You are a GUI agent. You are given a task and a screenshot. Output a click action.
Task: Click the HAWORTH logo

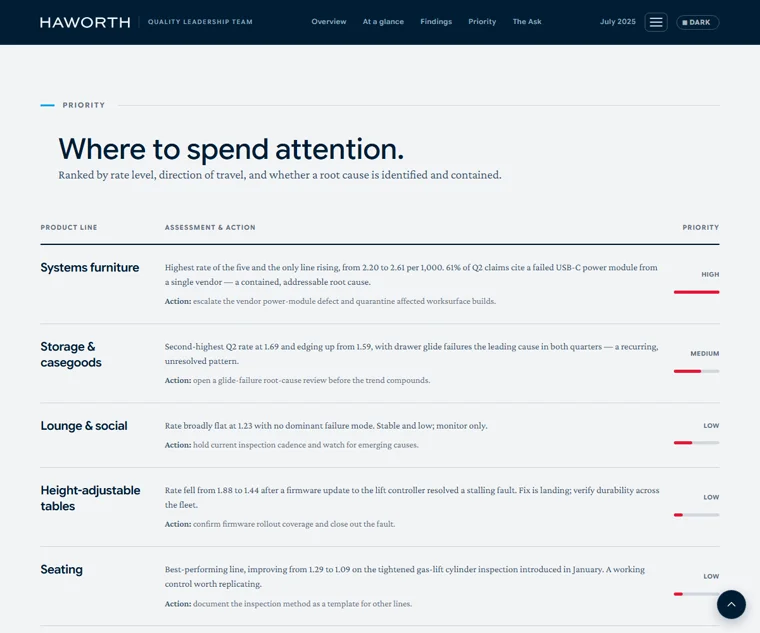click(x=85, y=22)
